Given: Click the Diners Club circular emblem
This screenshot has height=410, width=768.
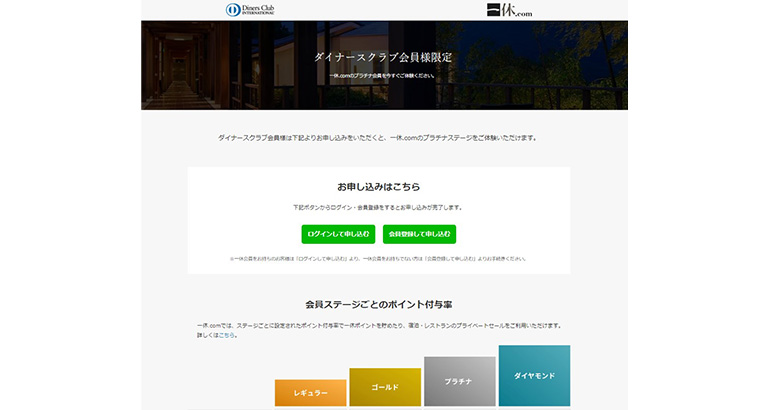Looking at the screenshot, I should [232, 10].
